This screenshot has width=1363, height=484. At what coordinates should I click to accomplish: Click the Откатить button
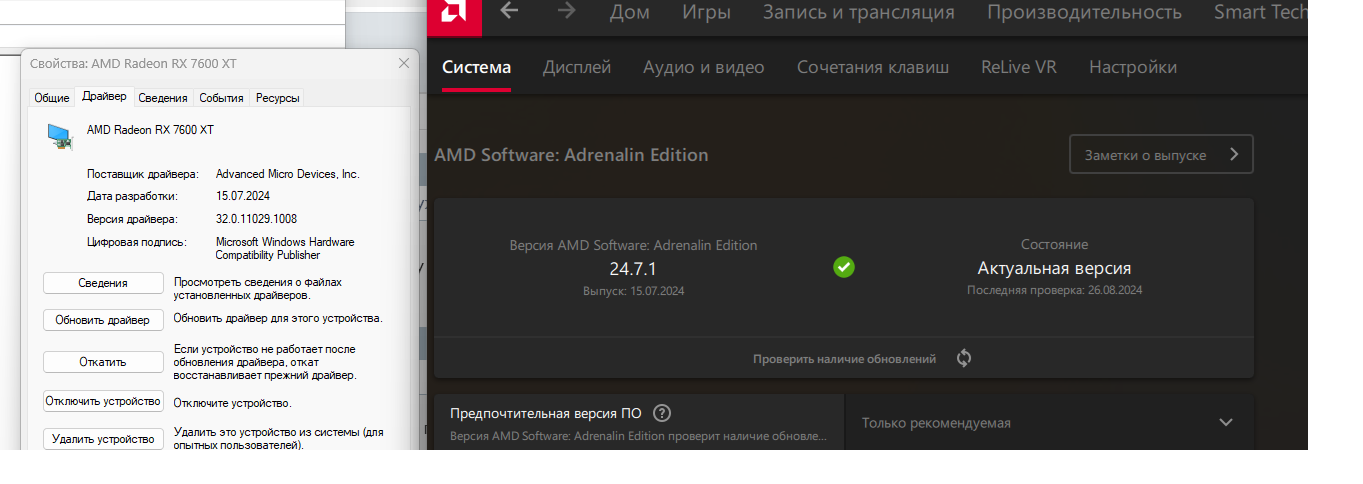[103, 362]
